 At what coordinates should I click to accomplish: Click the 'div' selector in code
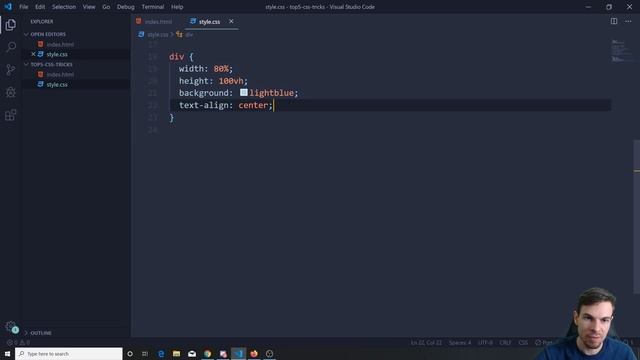coord(176,57)
